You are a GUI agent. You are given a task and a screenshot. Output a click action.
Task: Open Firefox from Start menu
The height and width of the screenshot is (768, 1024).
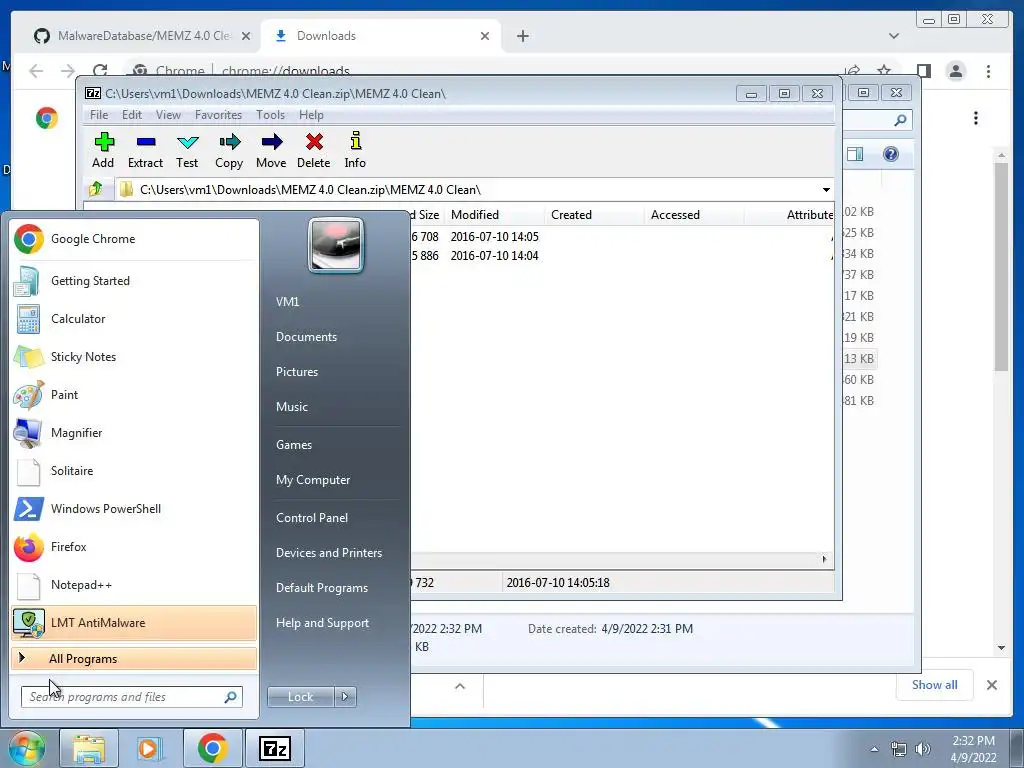click(x=134, y=547)
